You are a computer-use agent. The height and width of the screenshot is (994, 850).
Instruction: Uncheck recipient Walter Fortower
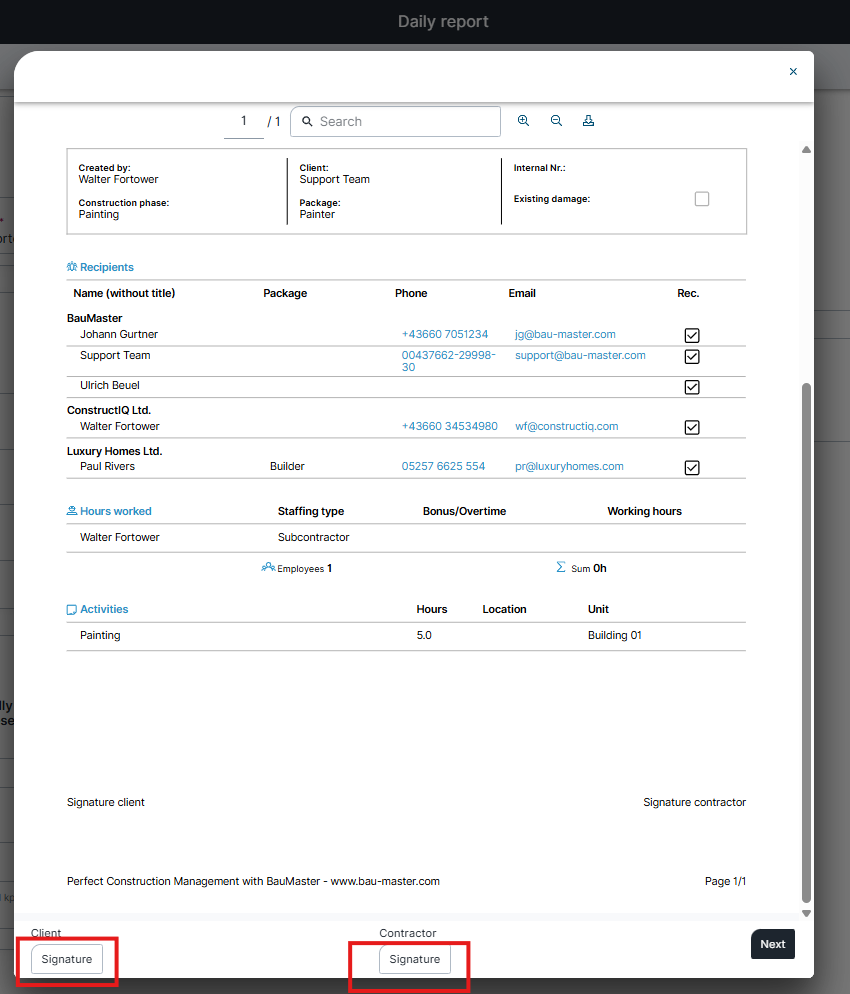[x=692, y=427]
